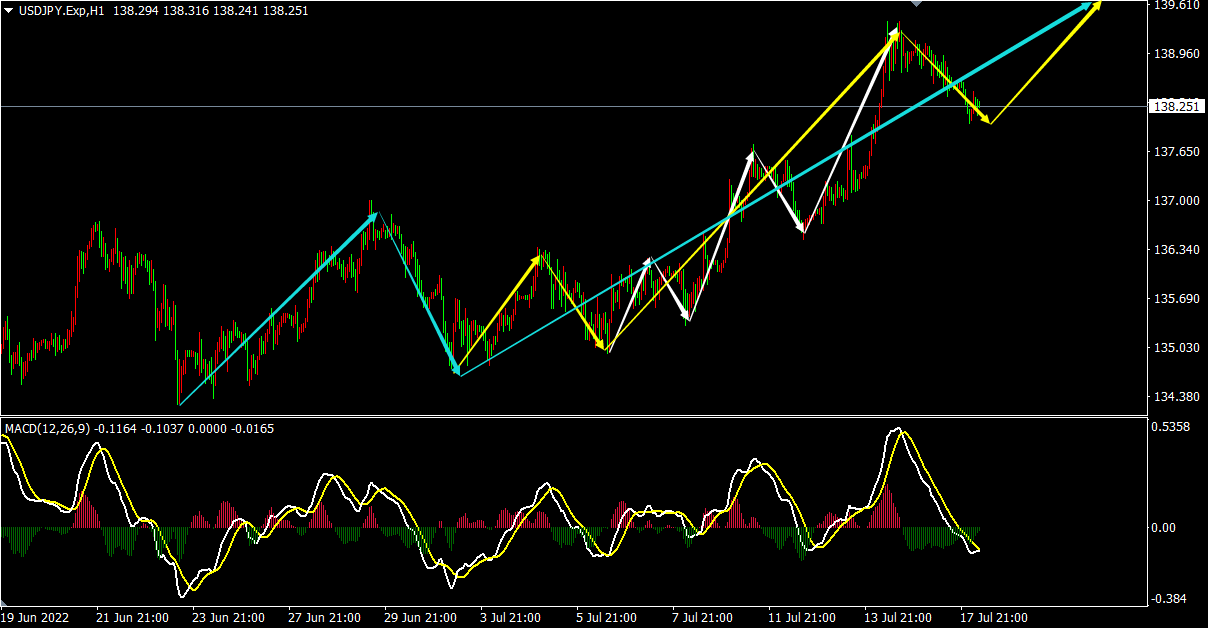Click the 135.690 price scale label
This screenshot has width=1208, height=628.
point(1177,299)
